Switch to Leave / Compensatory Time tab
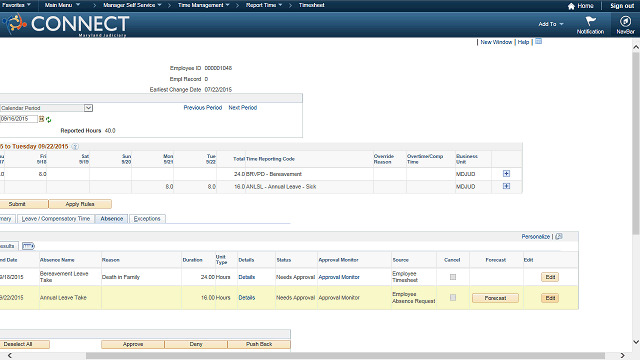Image resolution: width=640 pixels, height=360 pixels. click(56, 219)
